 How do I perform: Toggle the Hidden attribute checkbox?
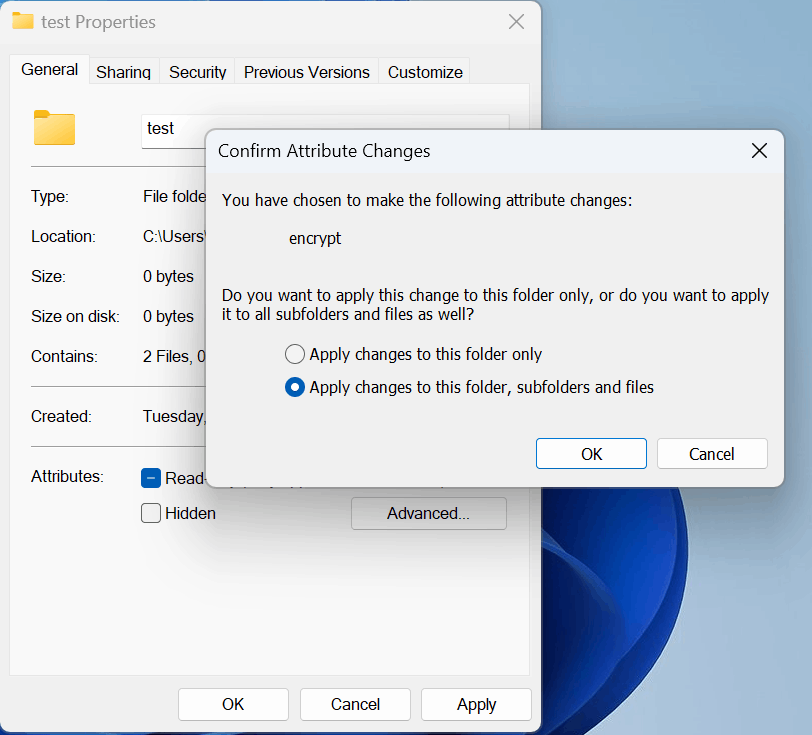(151, 513)
